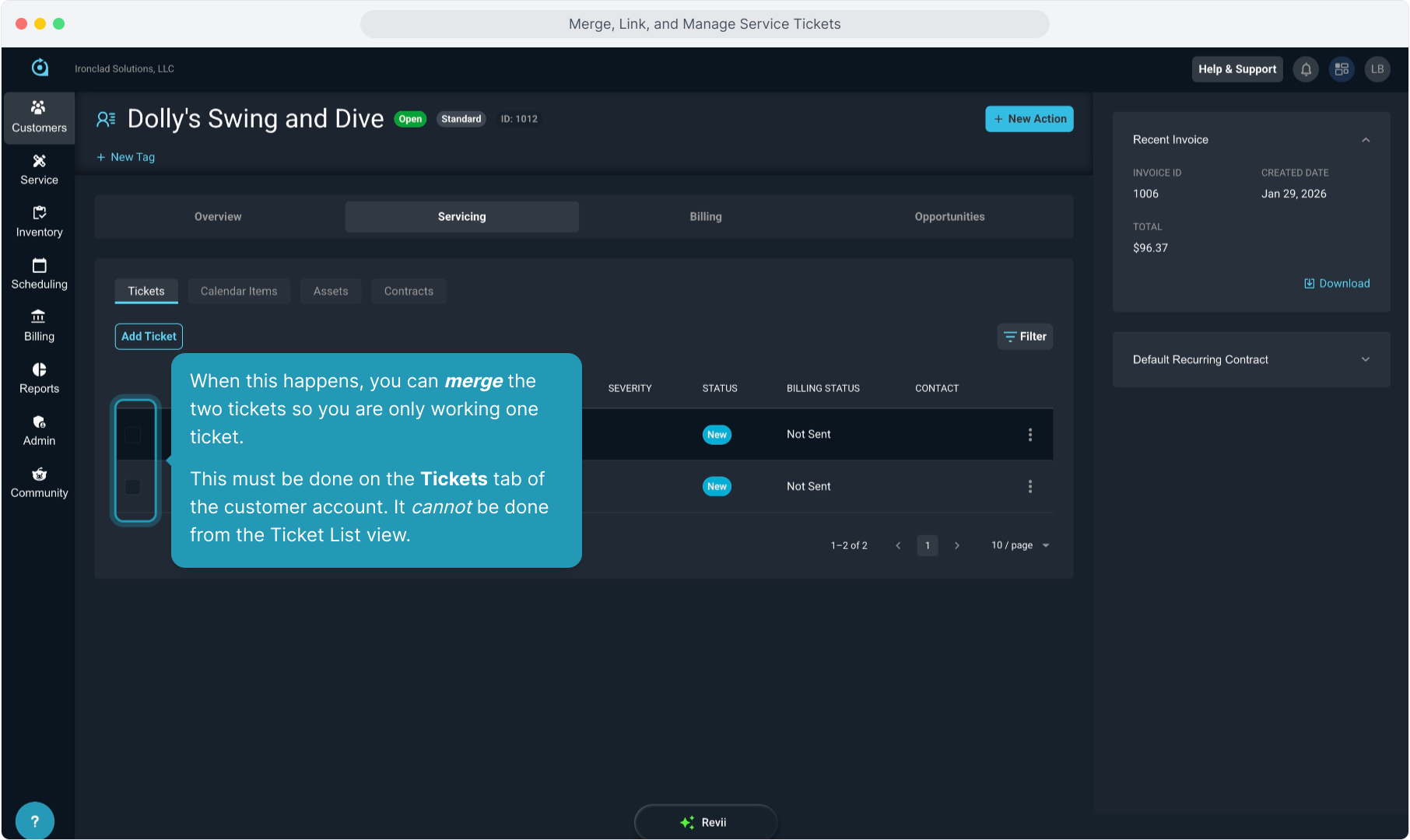Screen dimensions: 1410x840
Task: Open the Service section in sidebar
Action: (39, 170)
